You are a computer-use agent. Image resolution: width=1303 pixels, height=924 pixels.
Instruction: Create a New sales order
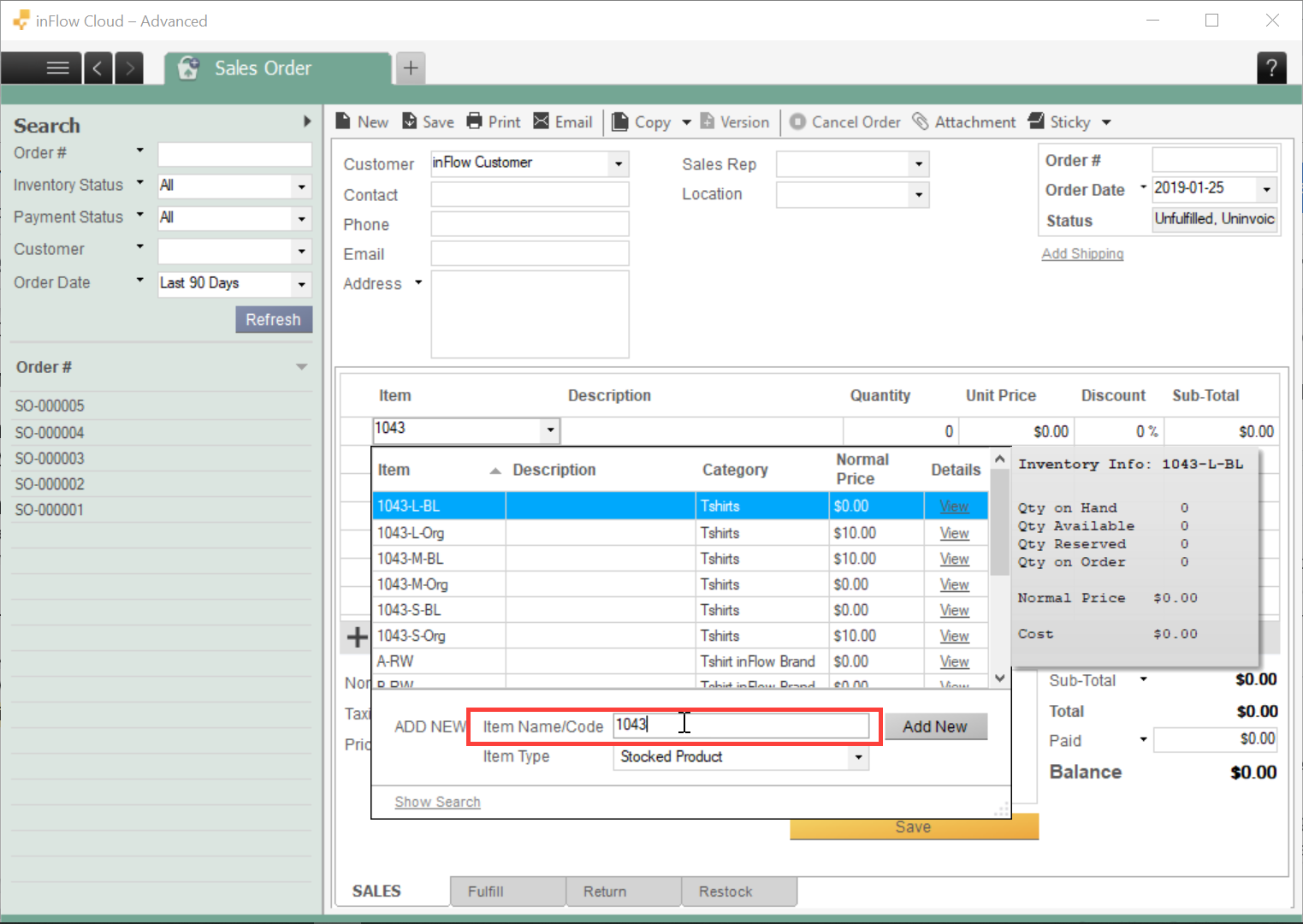coord(362,121)
